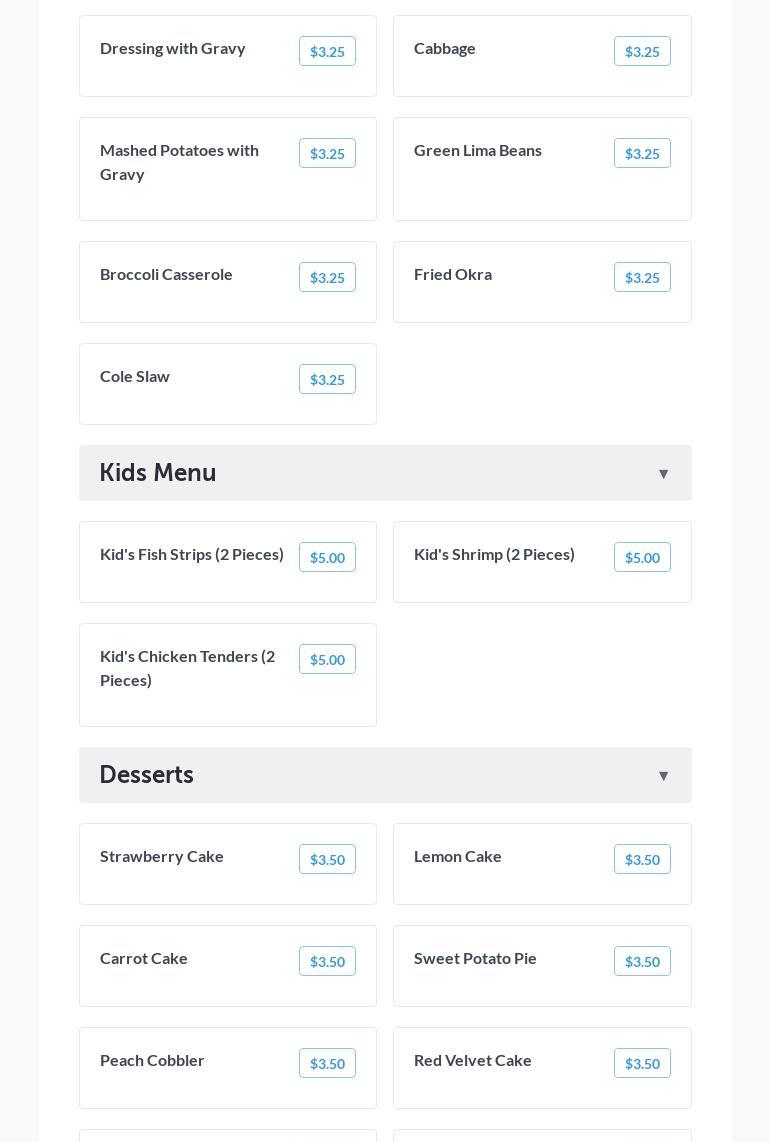Click Sweet Potato Pie price button
Viewport: 770px width, 1142px height.
(x=642, y=962)
